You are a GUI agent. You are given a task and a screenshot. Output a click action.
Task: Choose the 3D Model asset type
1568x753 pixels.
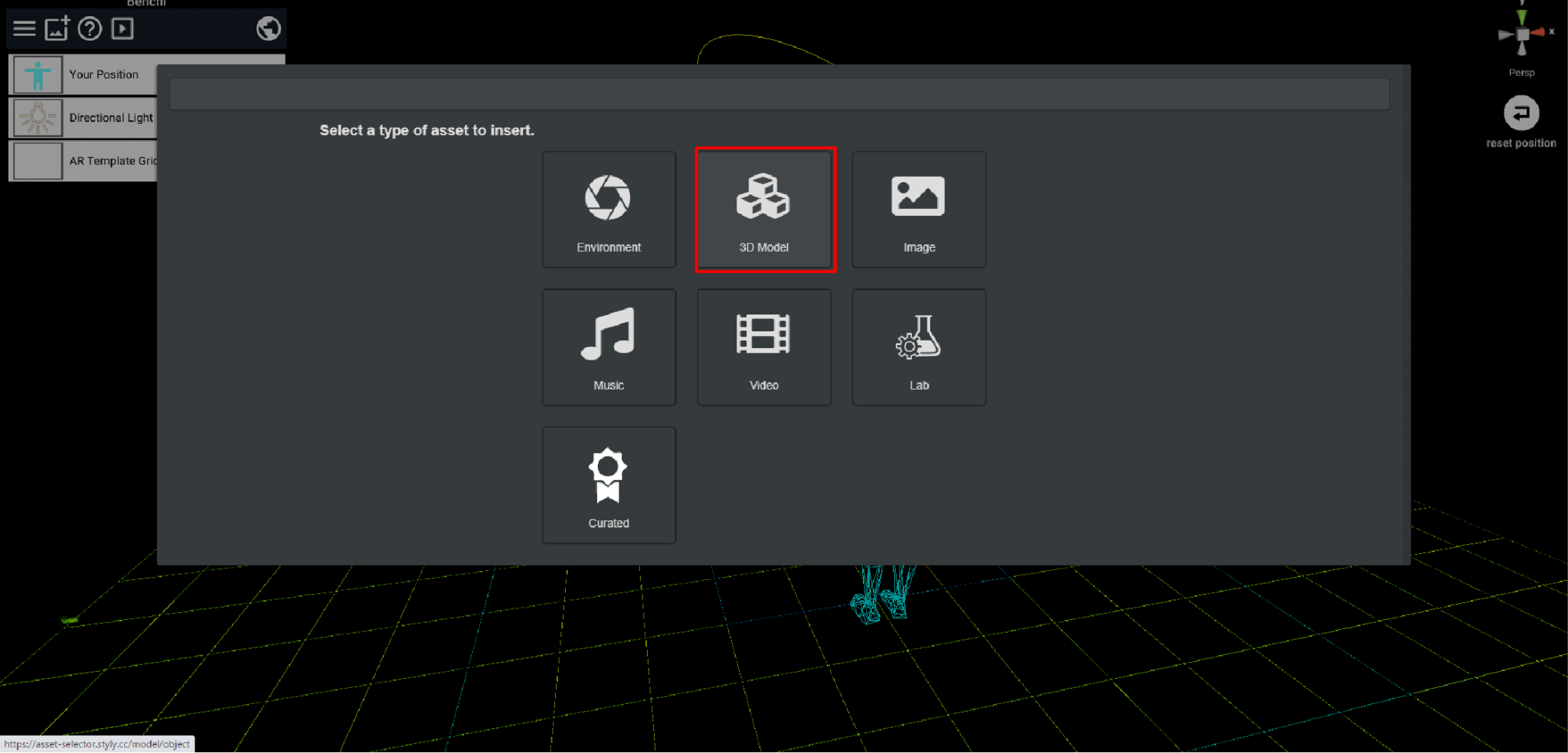tap(764, 210)
